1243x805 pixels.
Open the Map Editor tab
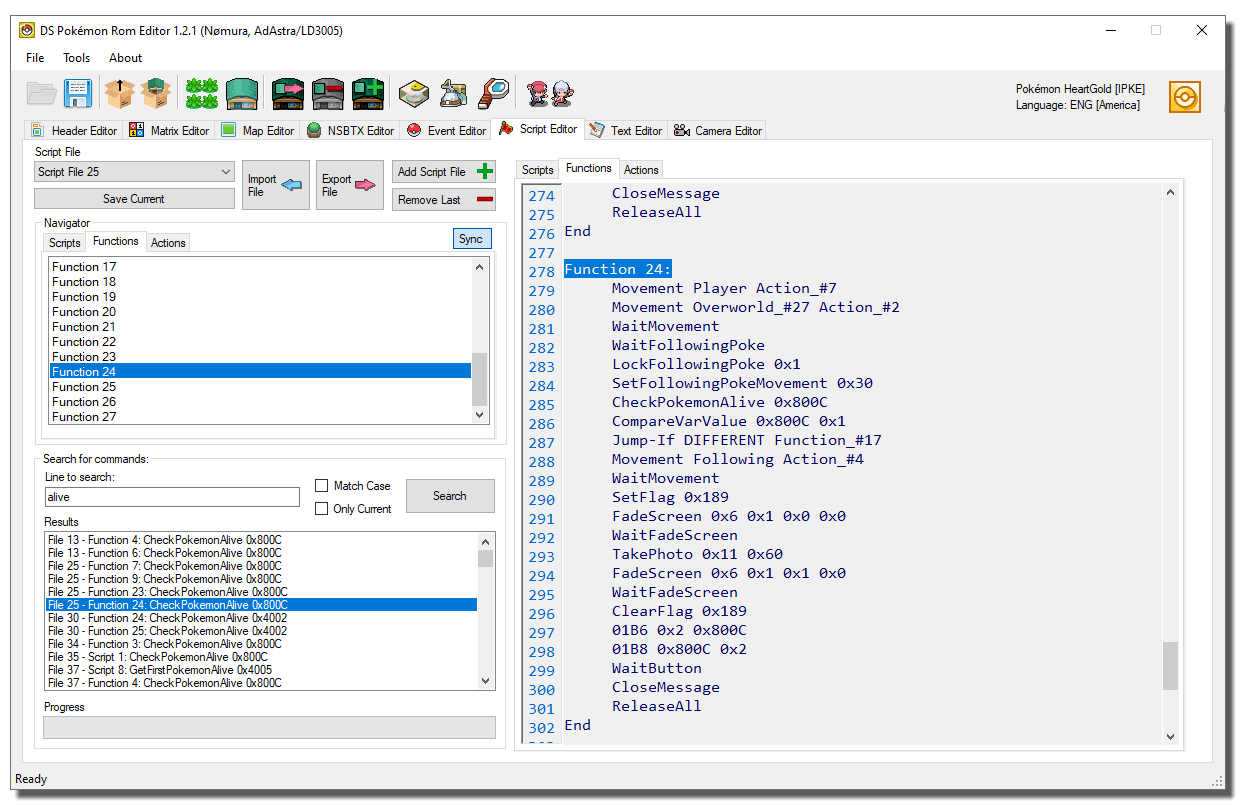pos(258,131)
